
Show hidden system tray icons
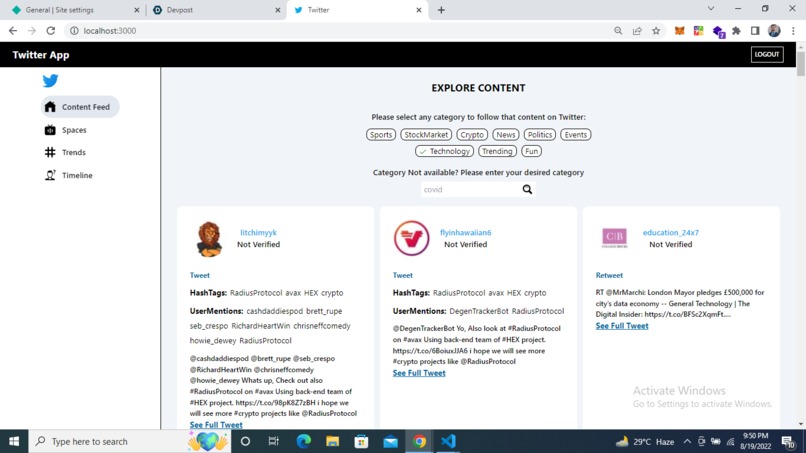tap(687, 441)
